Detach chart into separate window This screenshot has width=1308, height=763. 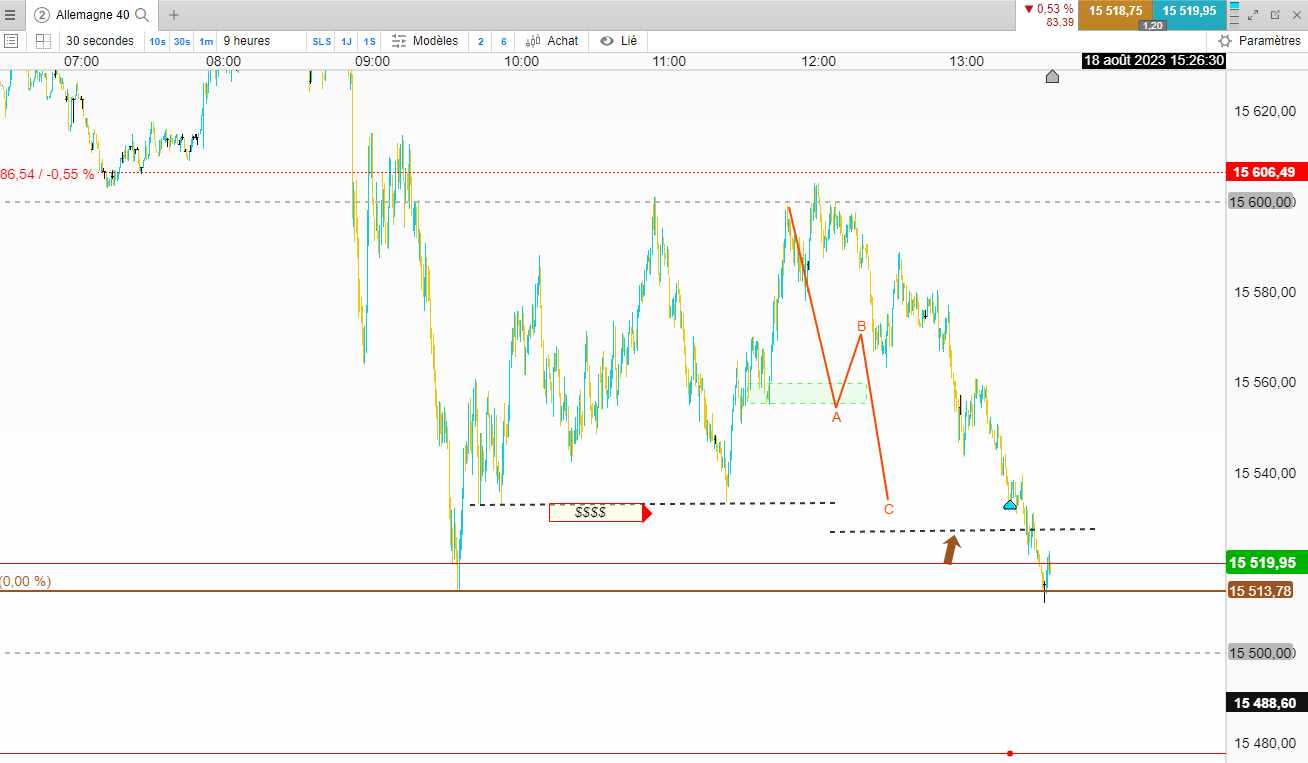tap(1275, 15)
